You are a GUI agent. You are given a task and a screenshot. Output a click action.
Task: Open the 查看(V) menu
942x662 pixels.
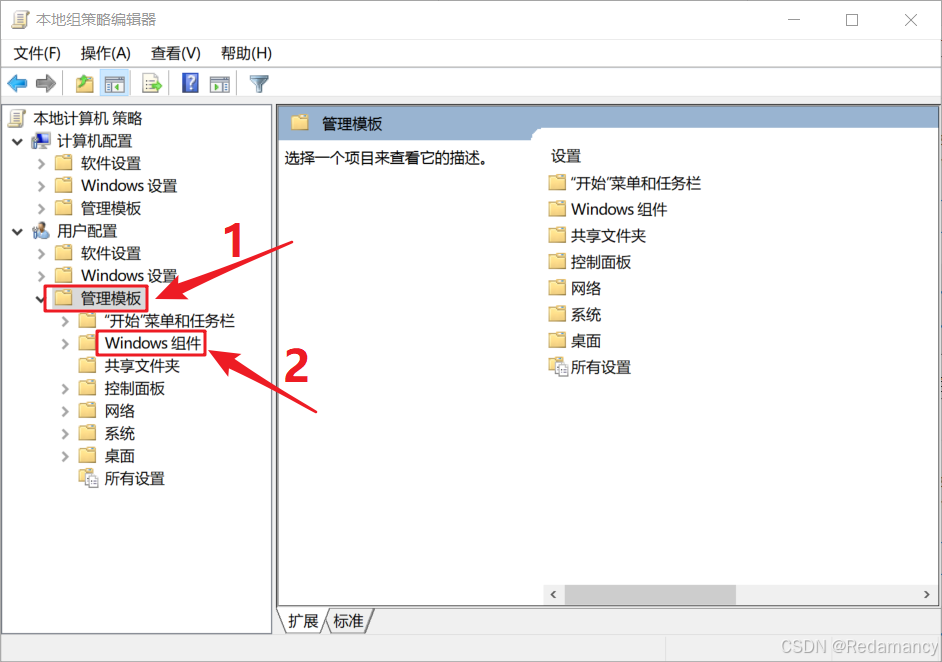tap(175, 53)
